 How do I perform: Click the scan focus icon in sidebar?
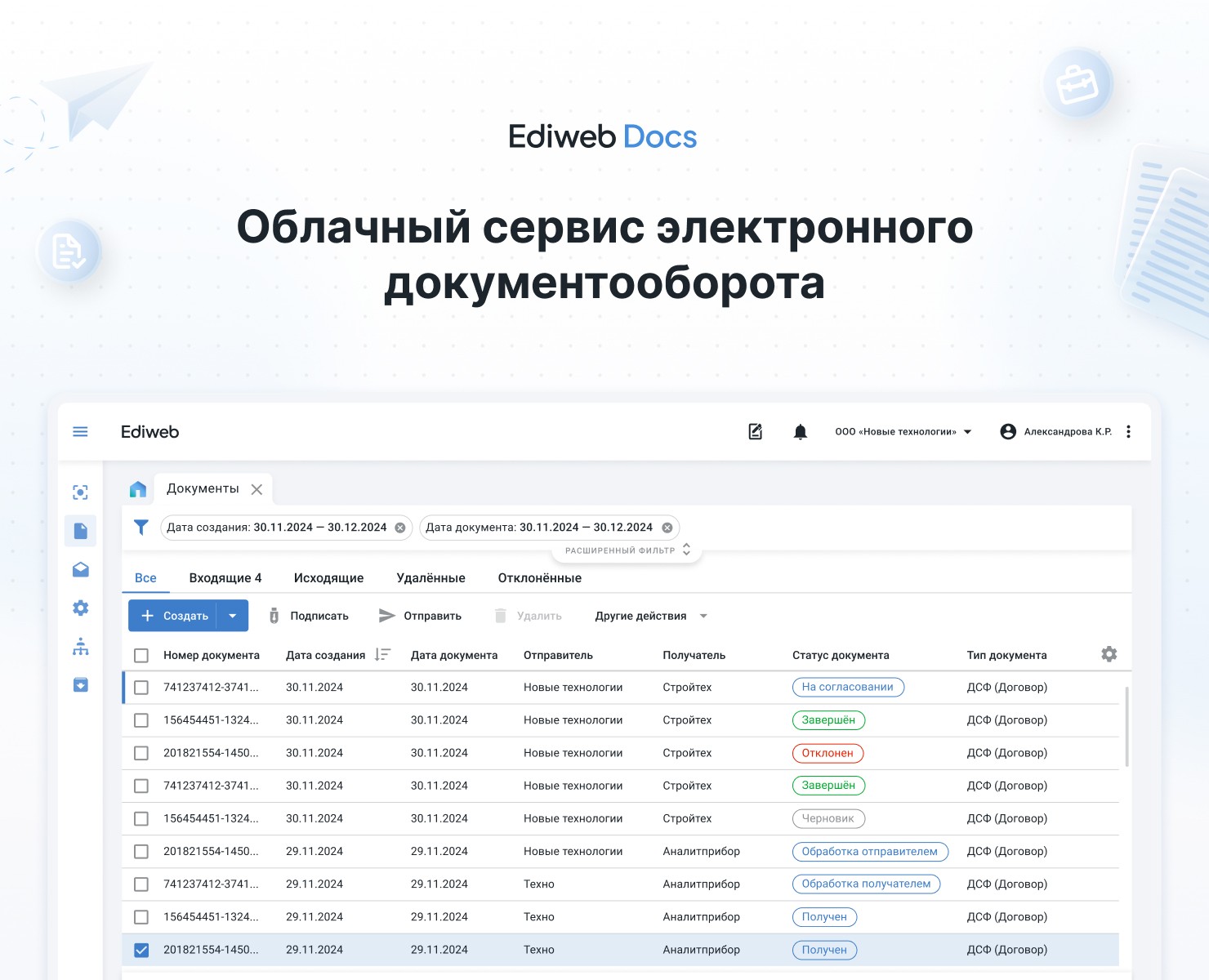(x=80, y=492)
